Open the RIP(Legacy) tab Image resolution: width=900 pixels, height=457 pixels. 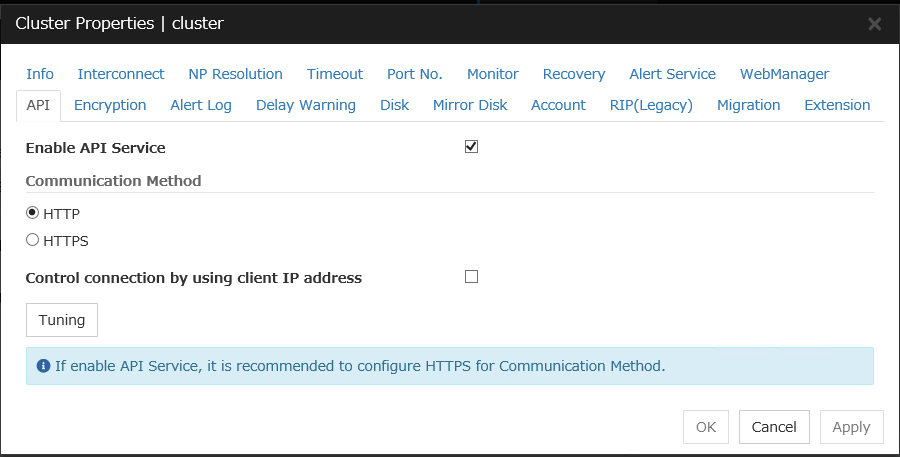click(x=651, y=105)
